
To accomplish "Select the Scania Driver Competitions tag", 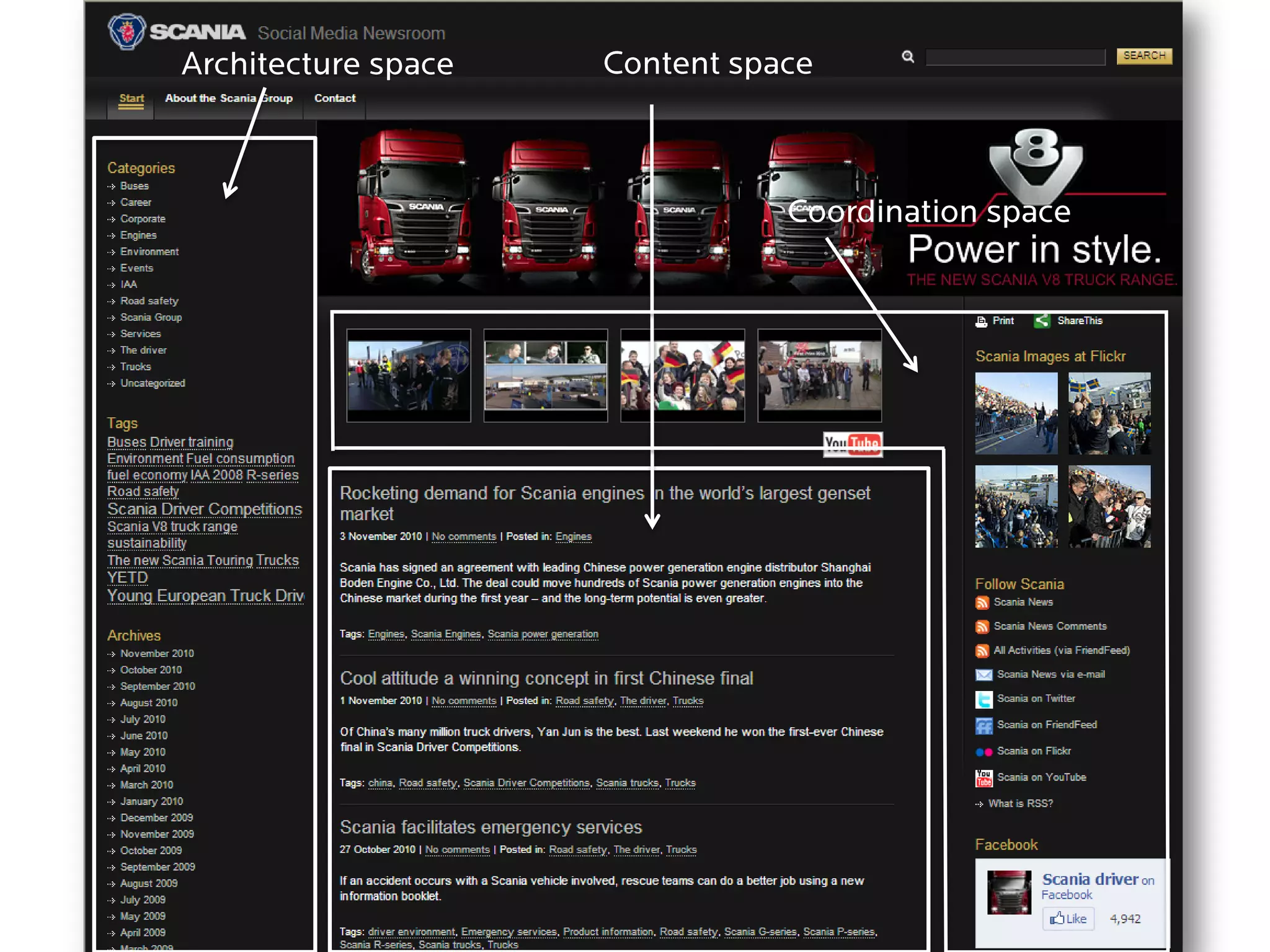I will point(204,509).
